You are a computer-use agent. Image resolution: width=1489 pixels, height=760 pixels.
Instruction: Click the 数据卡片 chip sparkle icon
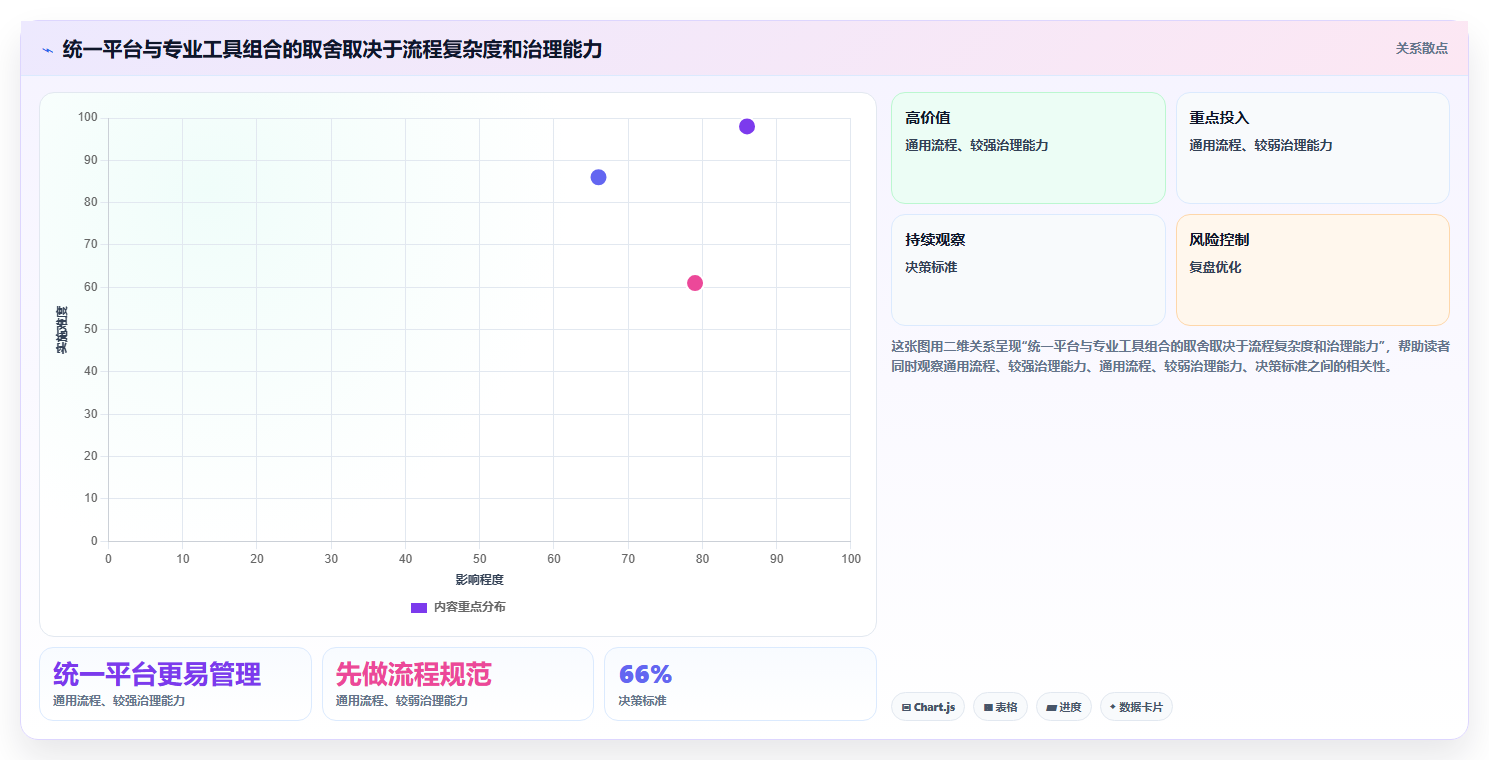pos(1113,707)
